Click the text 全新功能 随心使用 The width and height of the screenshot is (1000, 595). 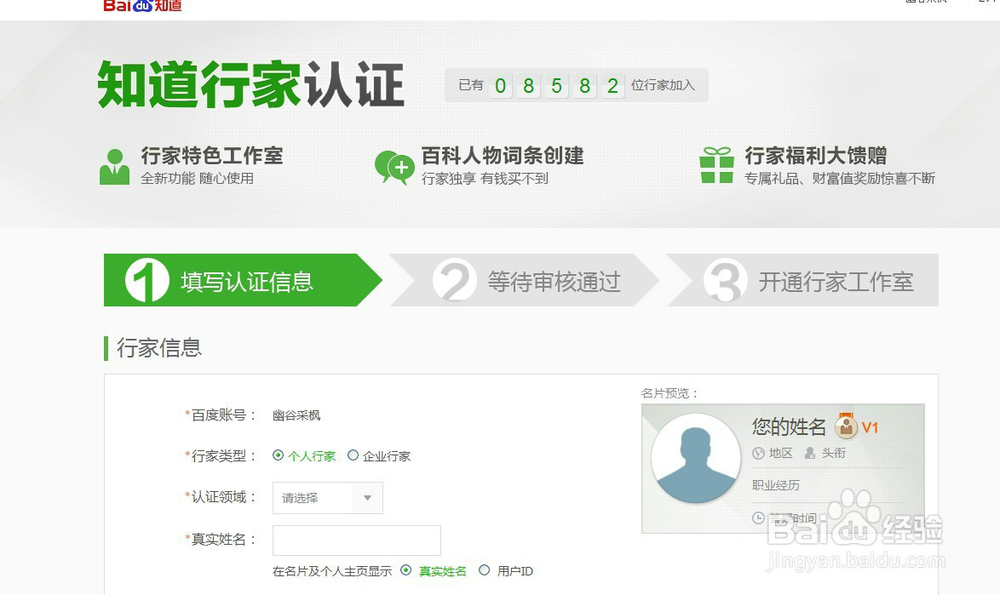point(197,179)
